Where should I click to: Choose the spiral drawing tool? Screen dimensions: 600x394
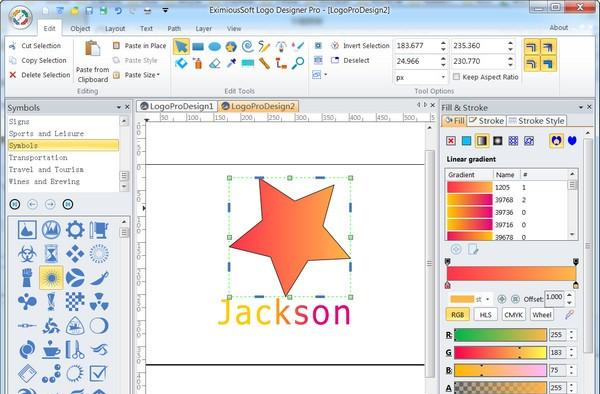(248, 47)
